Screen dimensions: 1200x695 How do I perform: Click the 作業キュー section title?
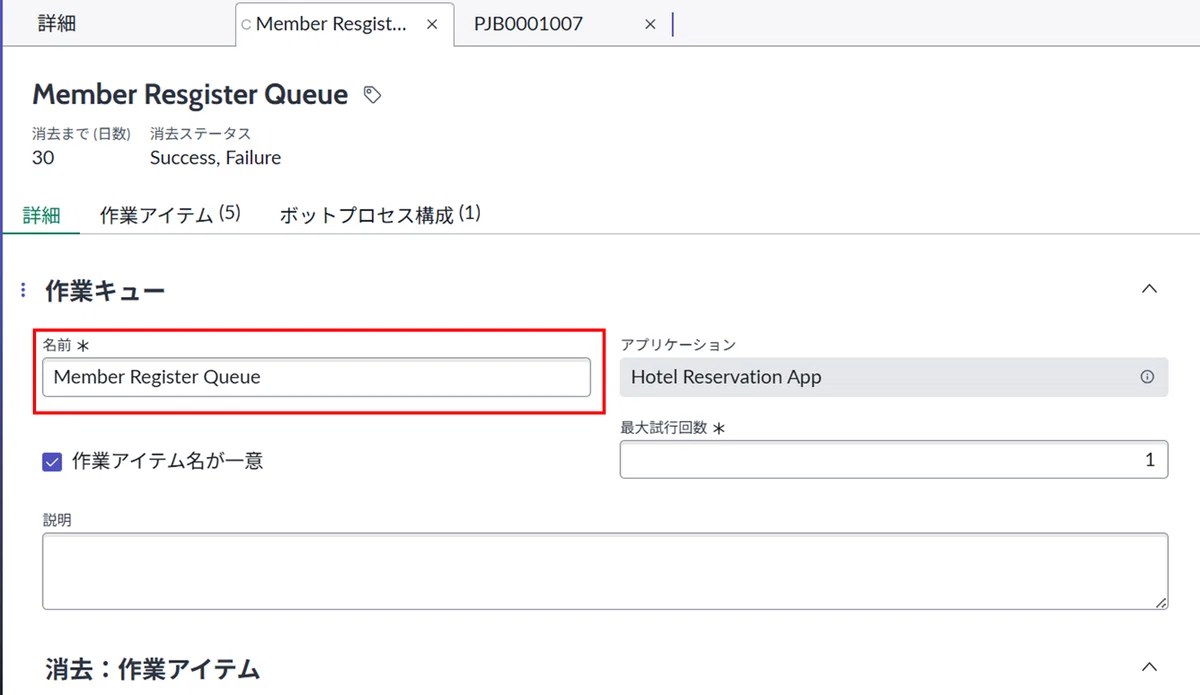click(x=105, y=291)
